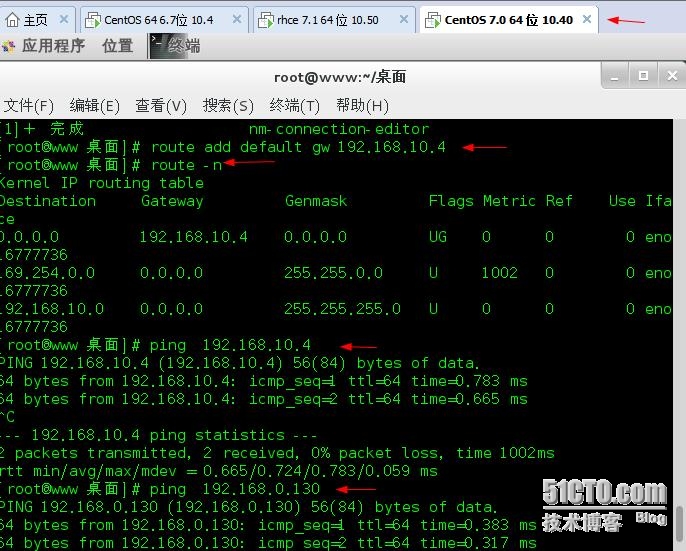Click the 'ping 192.168.10.4' command
The image size is (686, 551).
click(230, 345)
